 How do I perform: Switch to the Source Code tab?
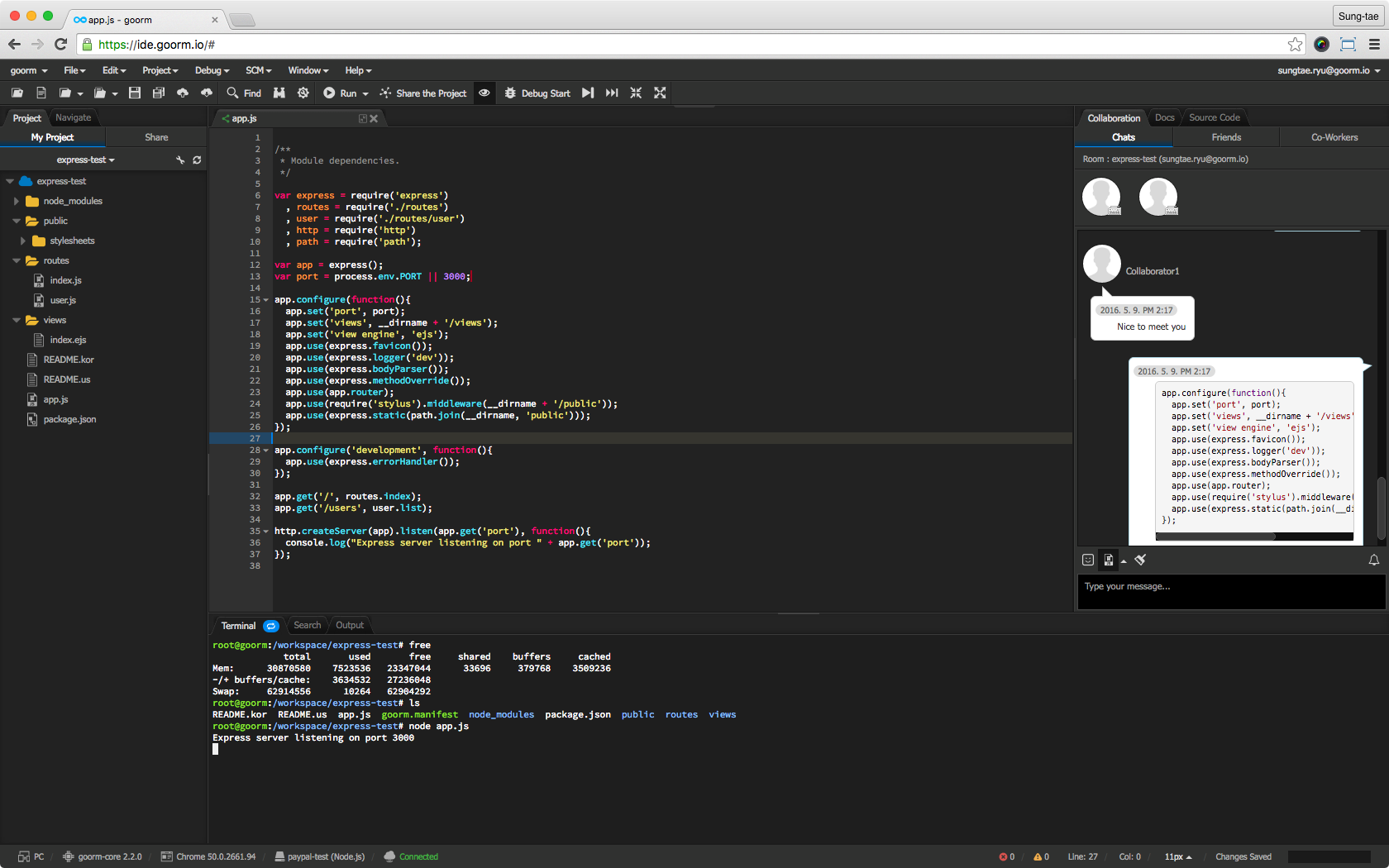(1214, 117)
